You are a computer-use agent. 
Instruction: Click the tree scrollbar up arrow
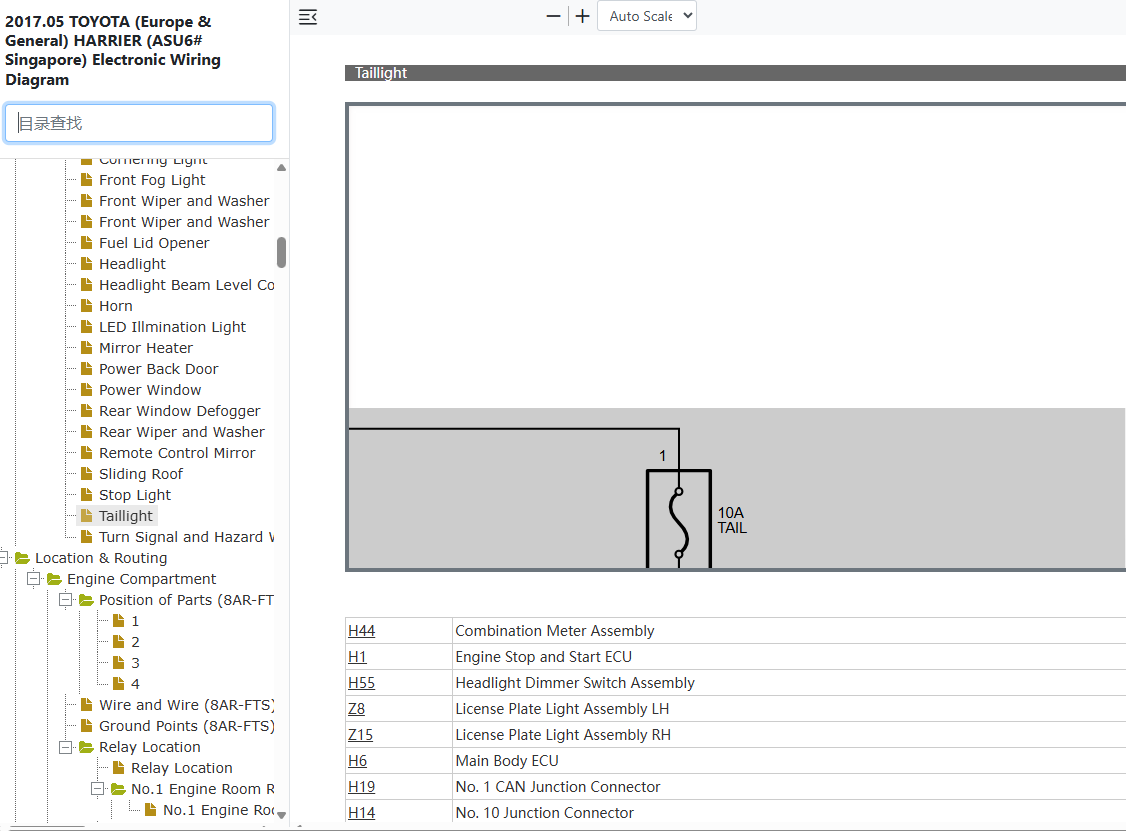tap(282, 167)
